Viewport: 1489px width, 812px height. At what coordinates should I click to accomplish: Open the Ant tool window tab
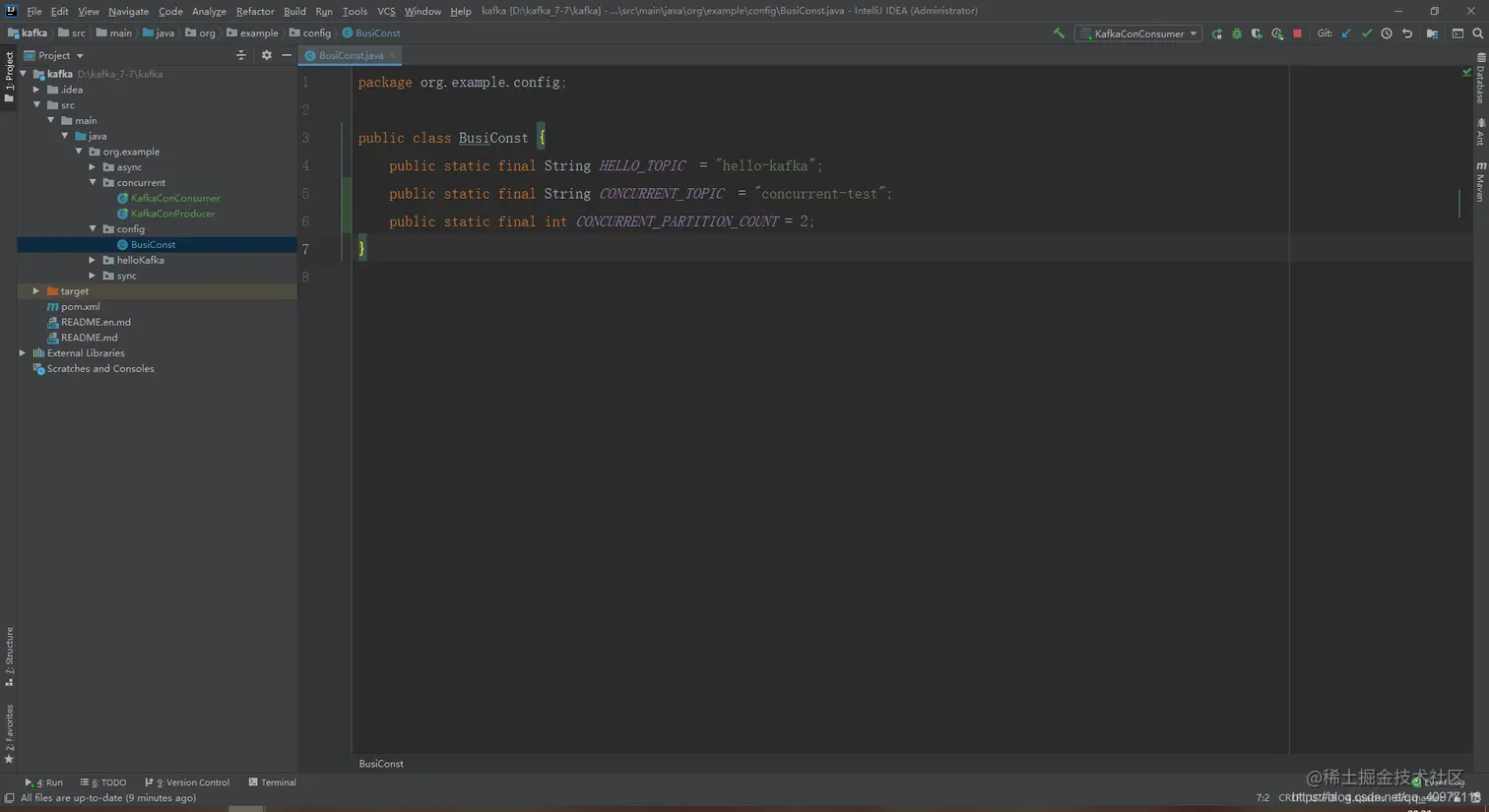tap(1480, 132)
